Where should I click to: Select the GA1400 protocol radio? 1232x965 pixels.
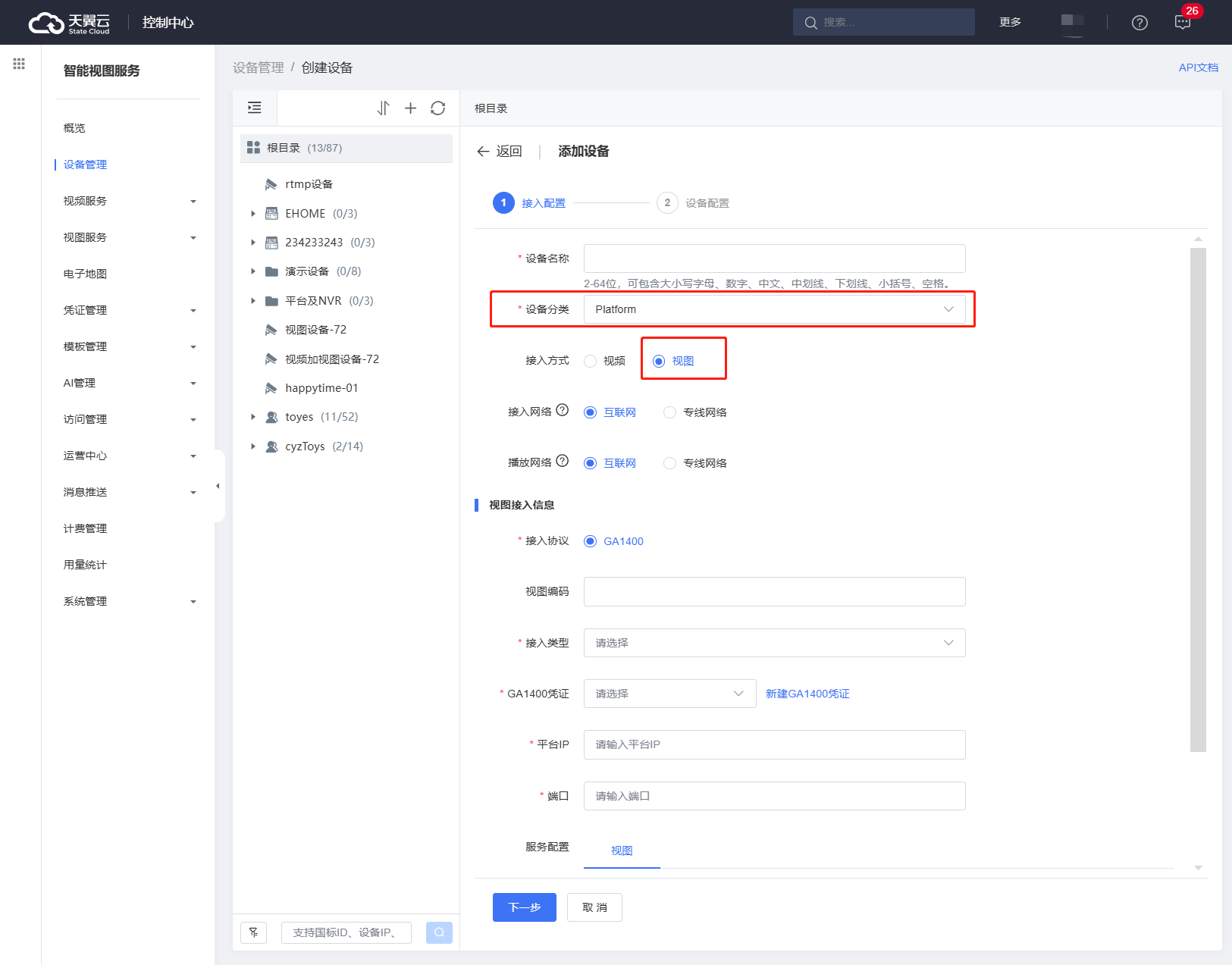click(614, 541)
